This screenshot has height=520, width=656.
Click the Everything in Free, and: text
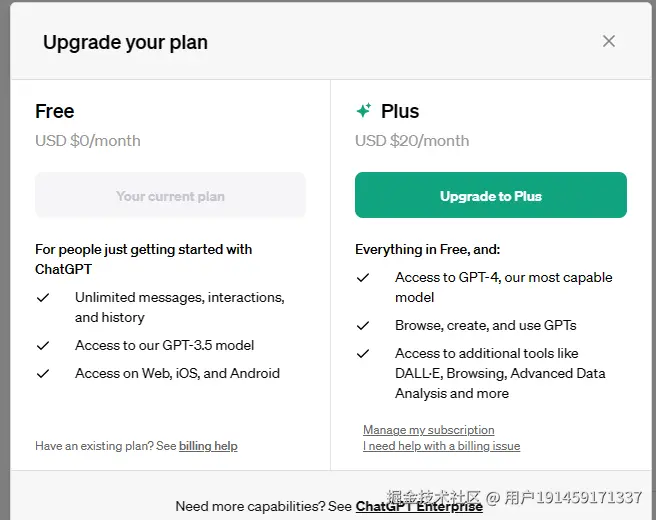[427, 249]
